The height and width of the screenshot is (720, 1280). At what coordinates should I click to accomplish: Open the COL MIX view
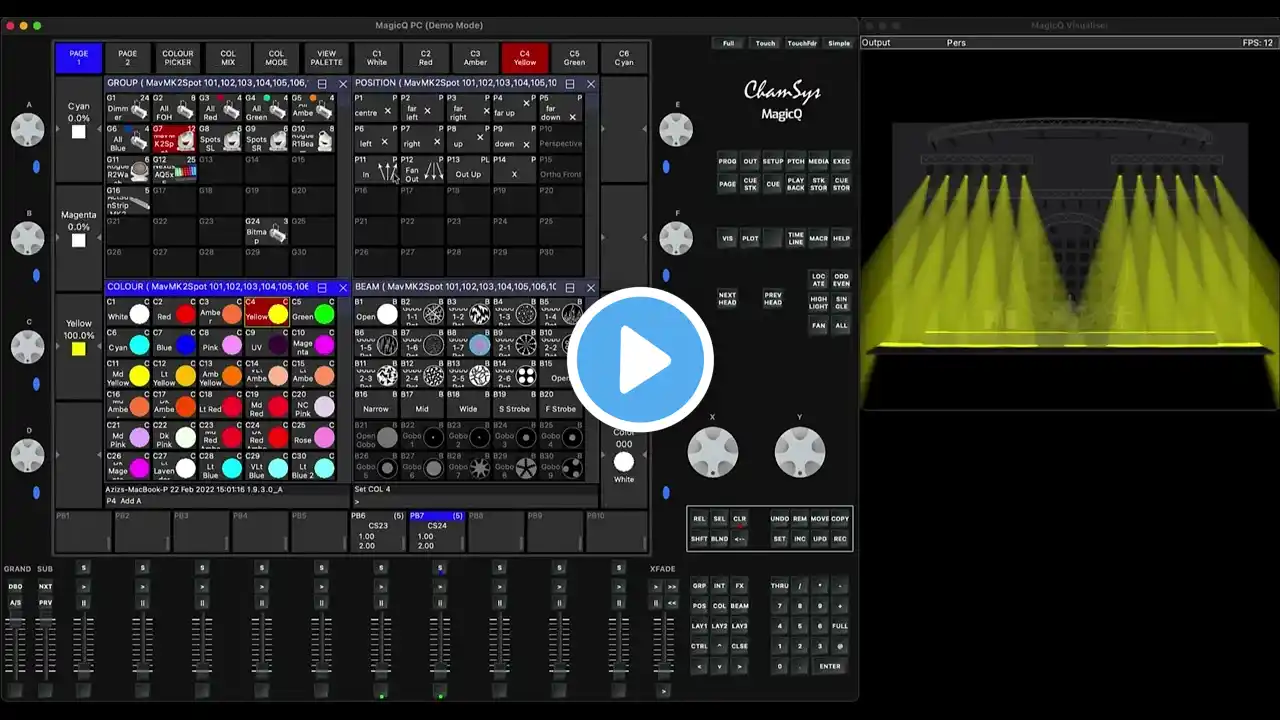228,58
